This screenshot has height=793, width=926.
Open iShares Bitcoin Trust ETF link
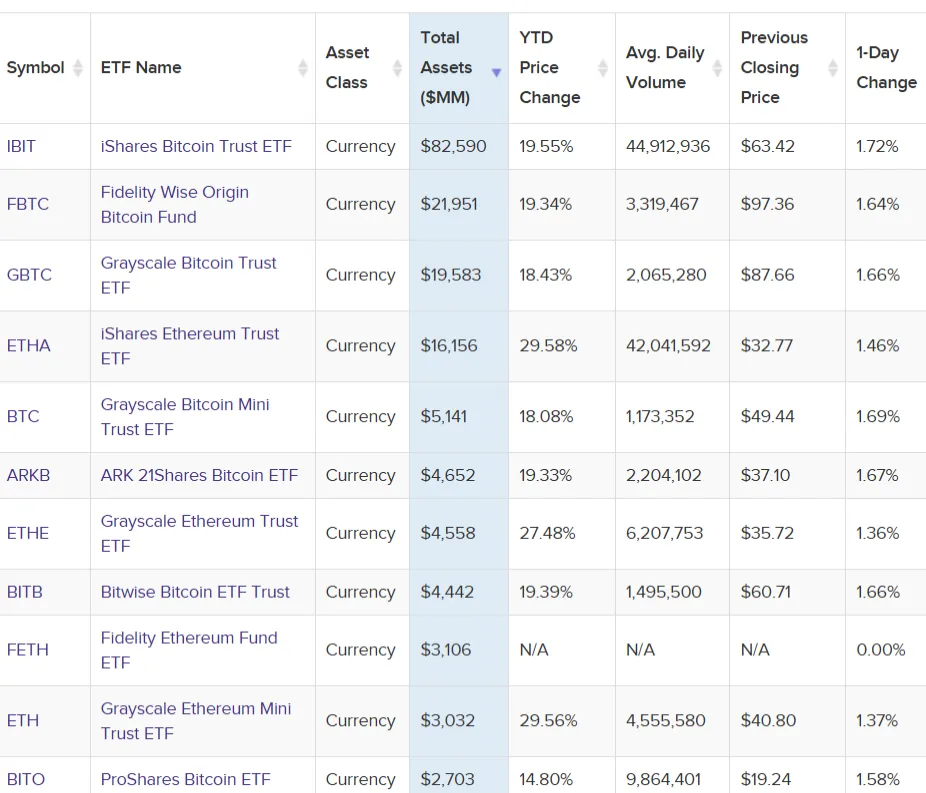click(x=196, y=146)
